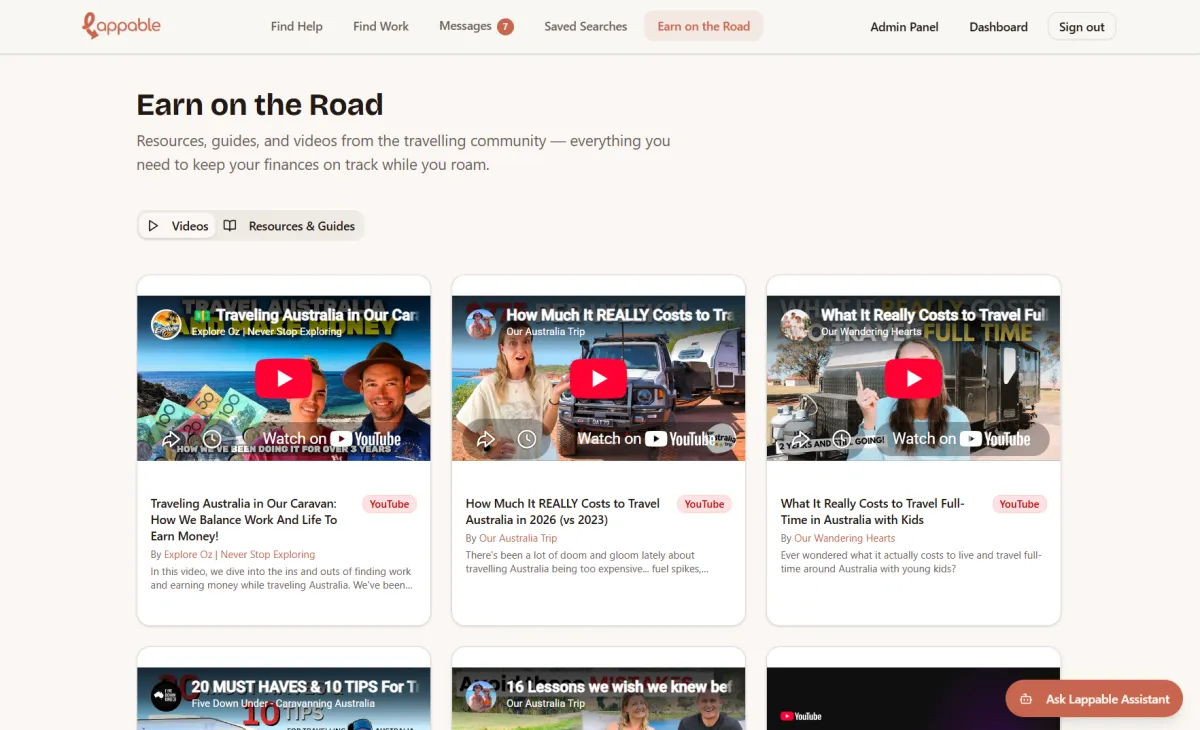Click Explore Oz channel avatar on first video

coord(166,324)
